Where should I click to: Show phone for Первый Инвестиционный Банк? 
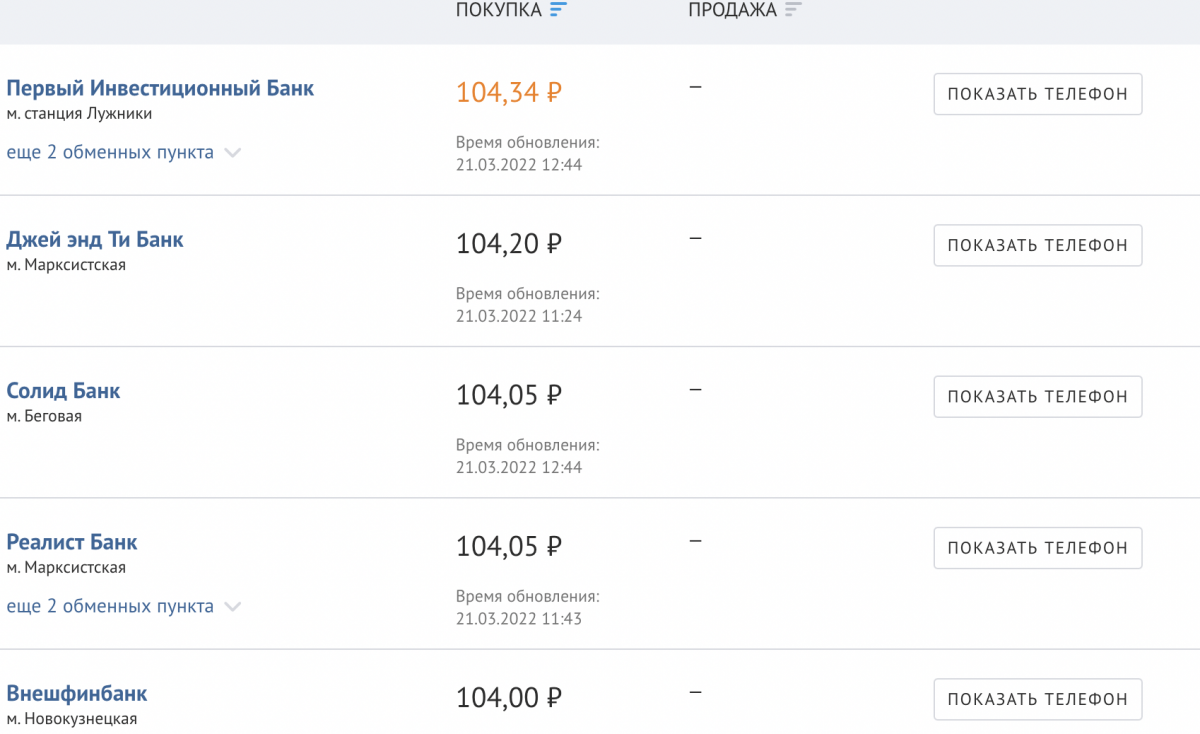point(1038,94)
